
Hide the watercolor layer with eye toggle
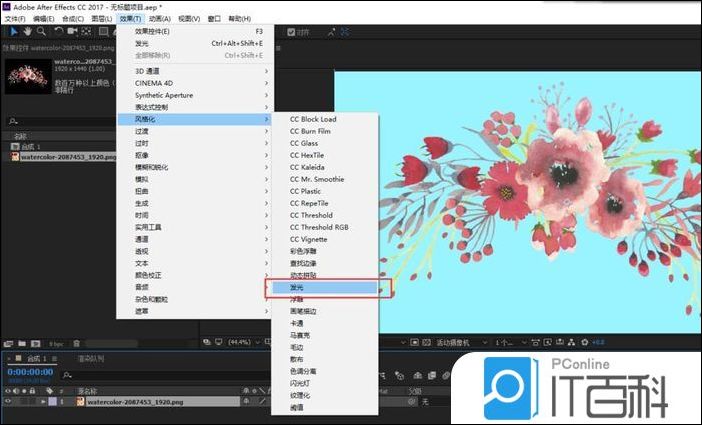tap(8, 401)
